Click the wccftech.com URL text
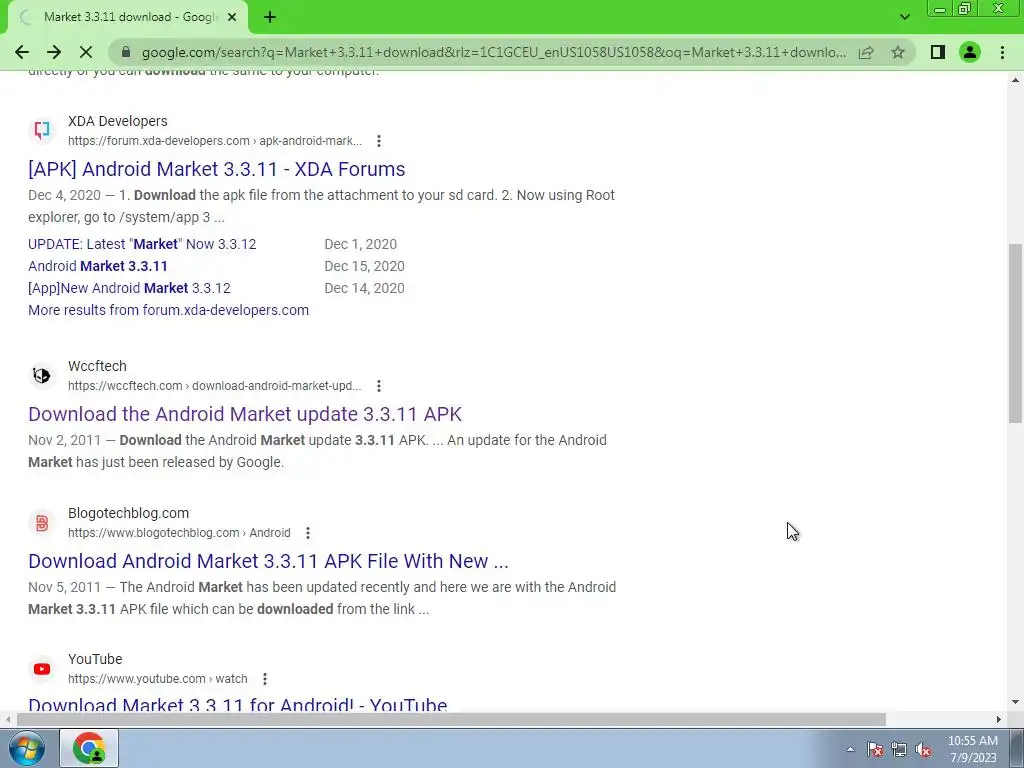 pyautogui.click(x=215, y=386)
